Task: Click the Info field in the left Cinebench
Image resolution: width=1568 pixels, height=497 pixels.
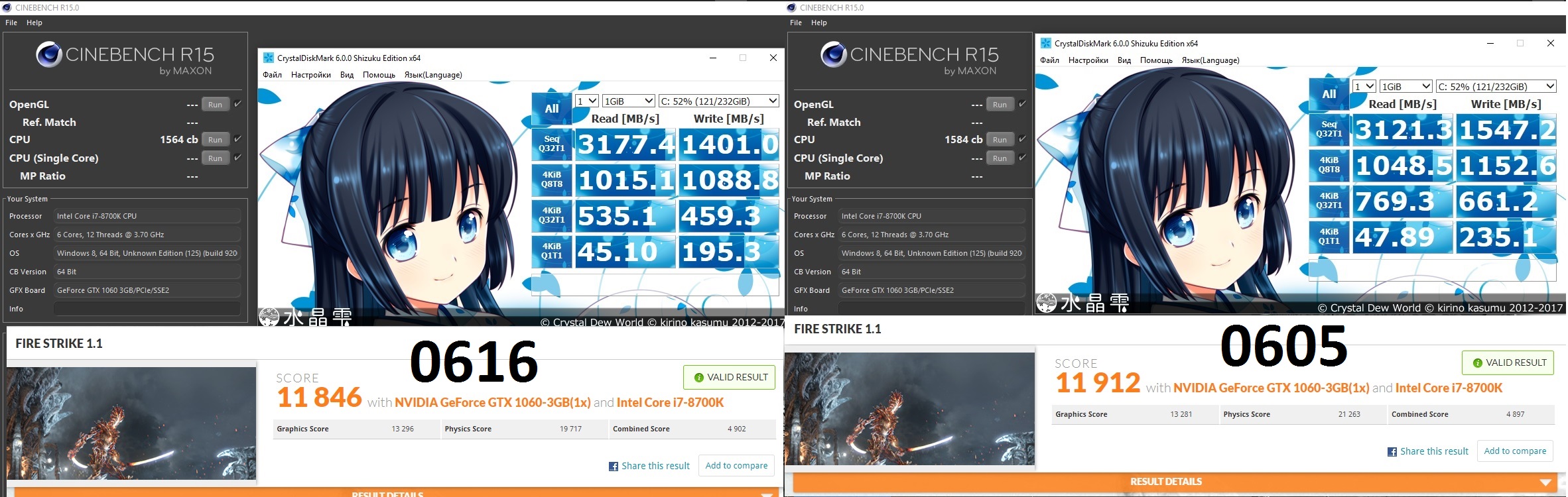Action: tap(147, 309)
